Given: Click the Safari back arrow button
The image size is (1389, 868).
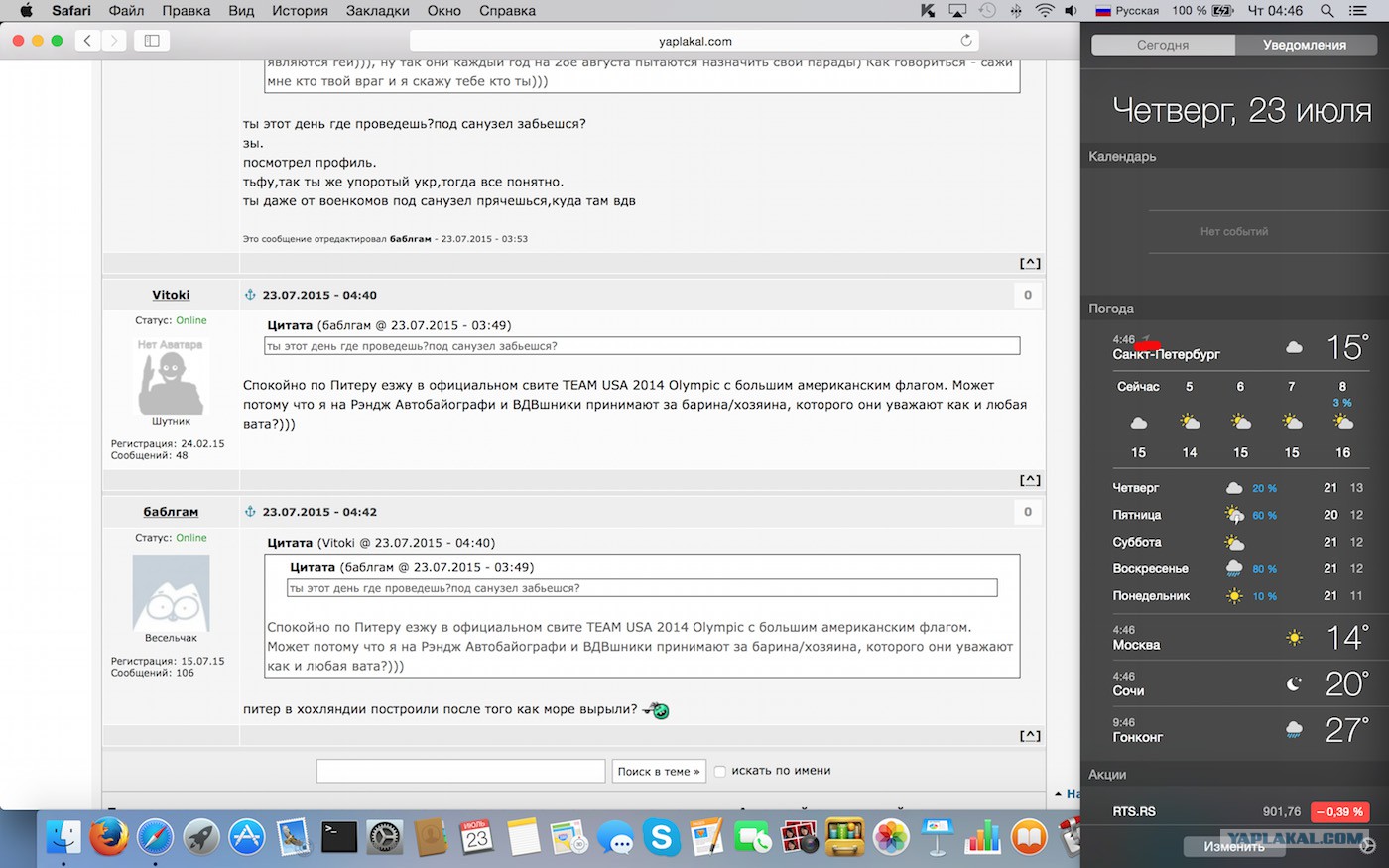Looking at the screenshot, I should pos(87,41).
